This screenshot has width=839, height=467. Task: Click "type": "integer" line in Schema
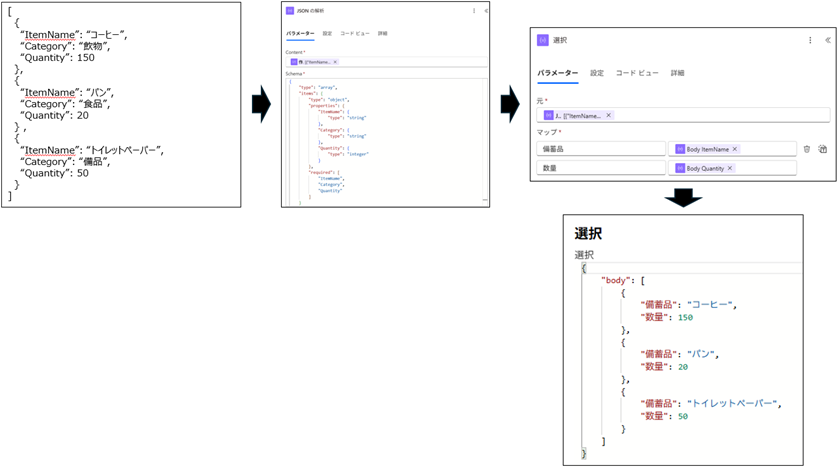click(x=348, y=154)
